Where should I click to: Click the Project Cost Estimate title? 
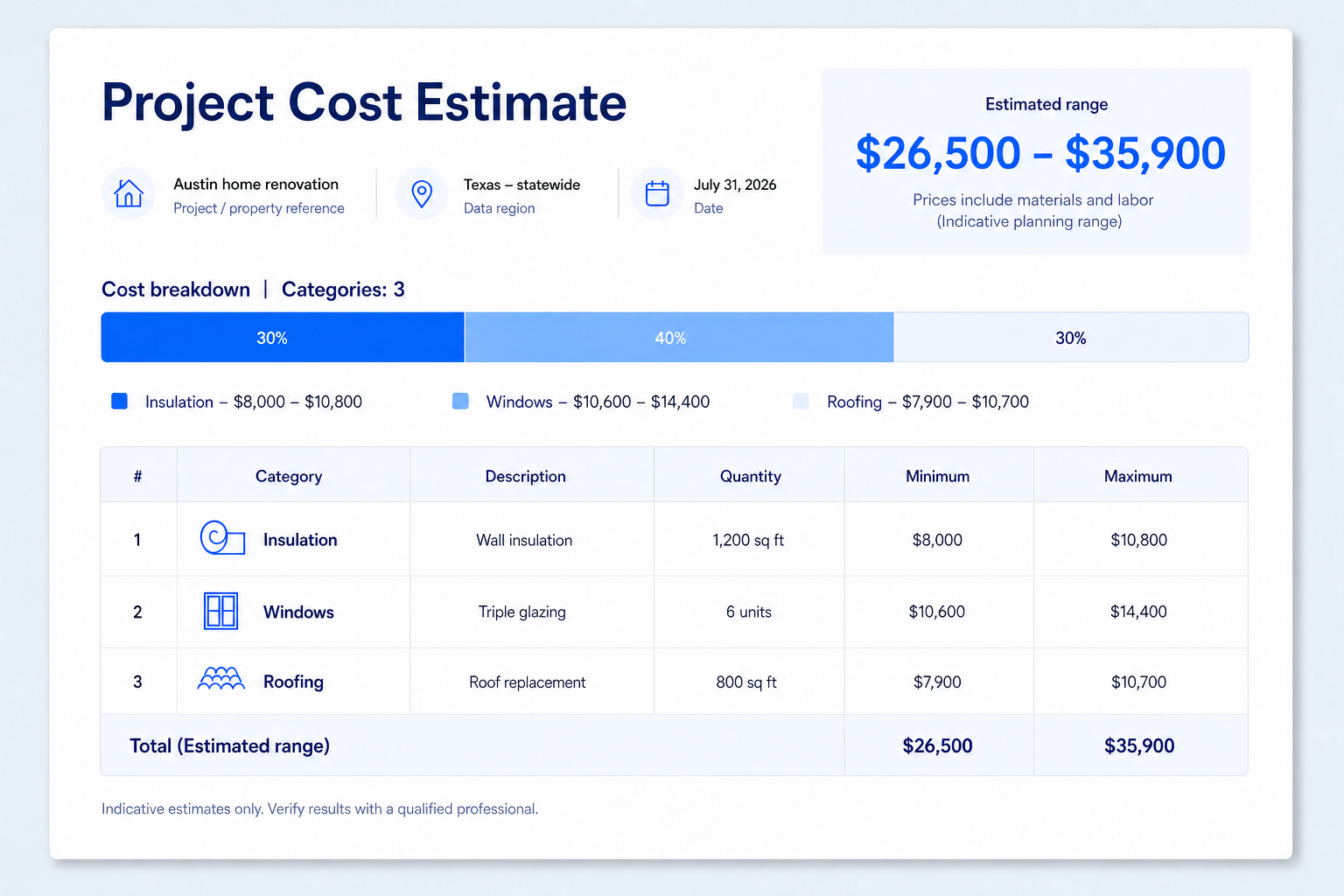(x=364, y=102)
